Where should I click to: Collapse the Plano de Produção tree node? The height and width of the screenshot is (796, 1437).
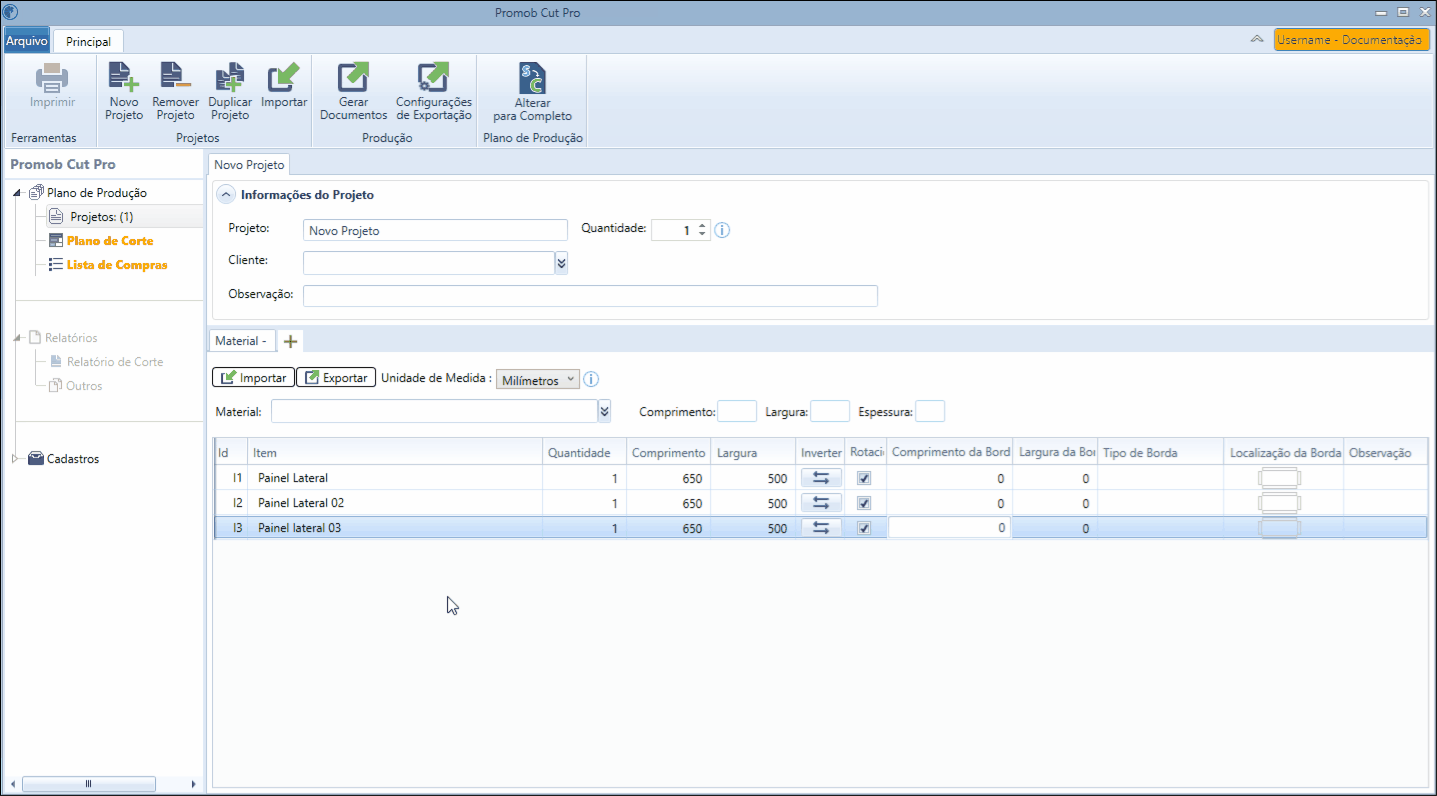[18, 193]
